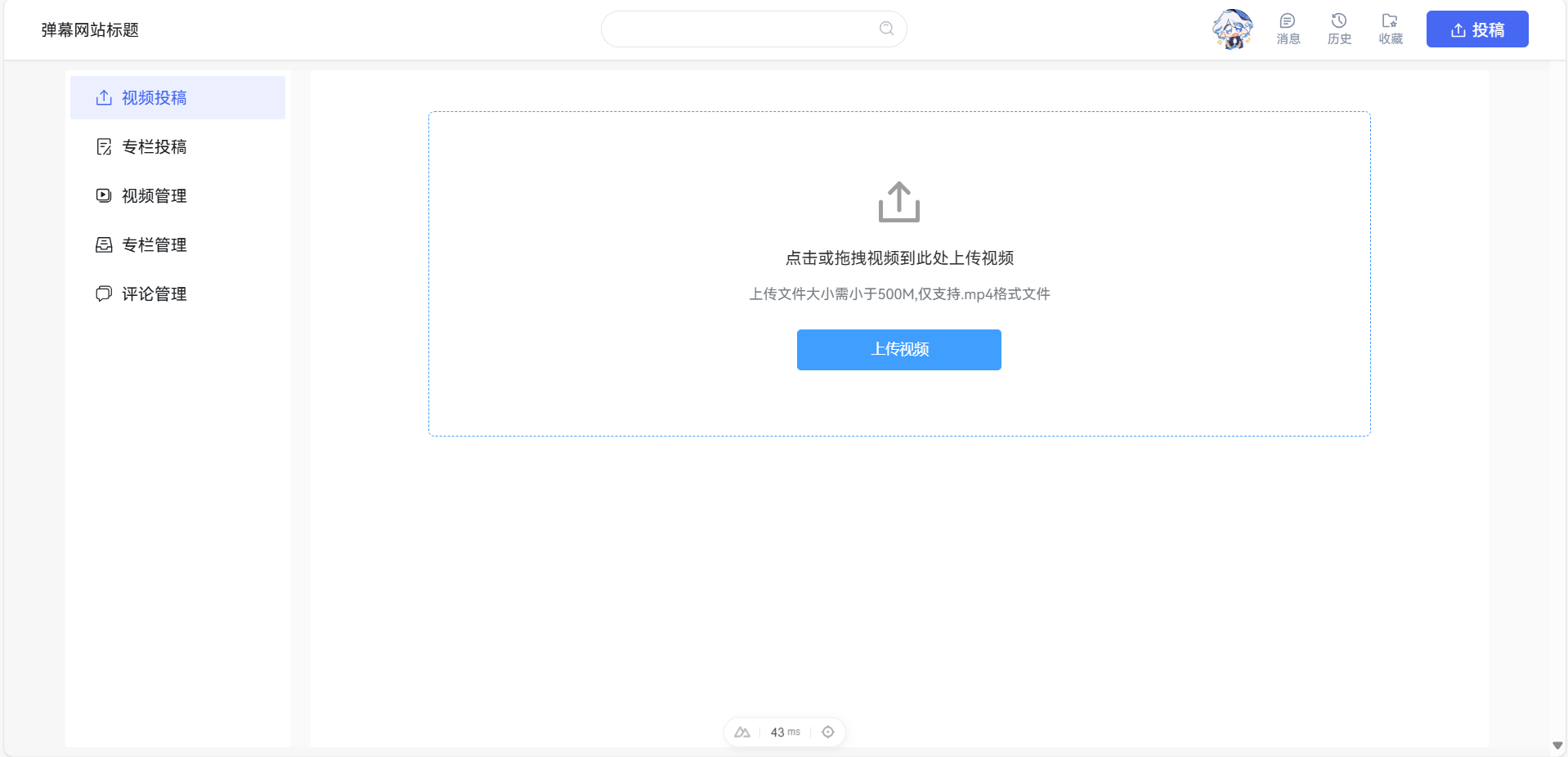1568x757 pixels.
Task: Click the 弹幕网站标题 site title
Action: (90, 30)
